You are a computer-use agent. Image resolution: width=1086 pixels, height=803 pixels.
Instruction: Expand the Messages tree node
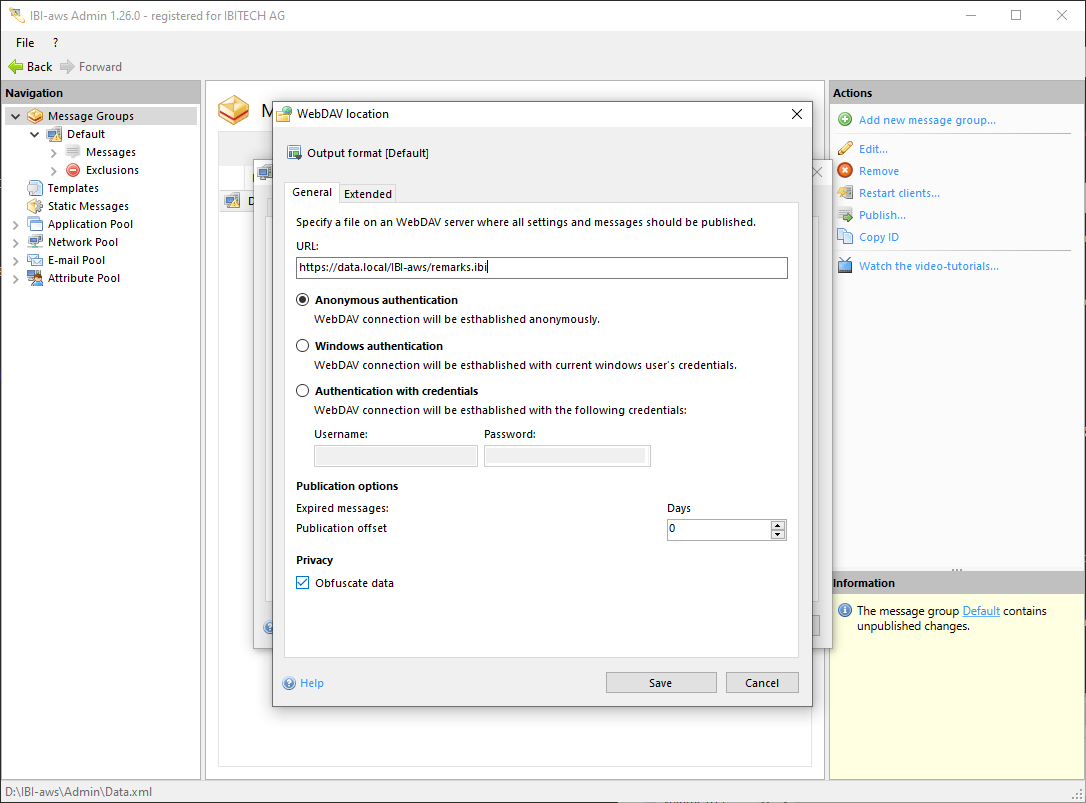coord(54,152)
